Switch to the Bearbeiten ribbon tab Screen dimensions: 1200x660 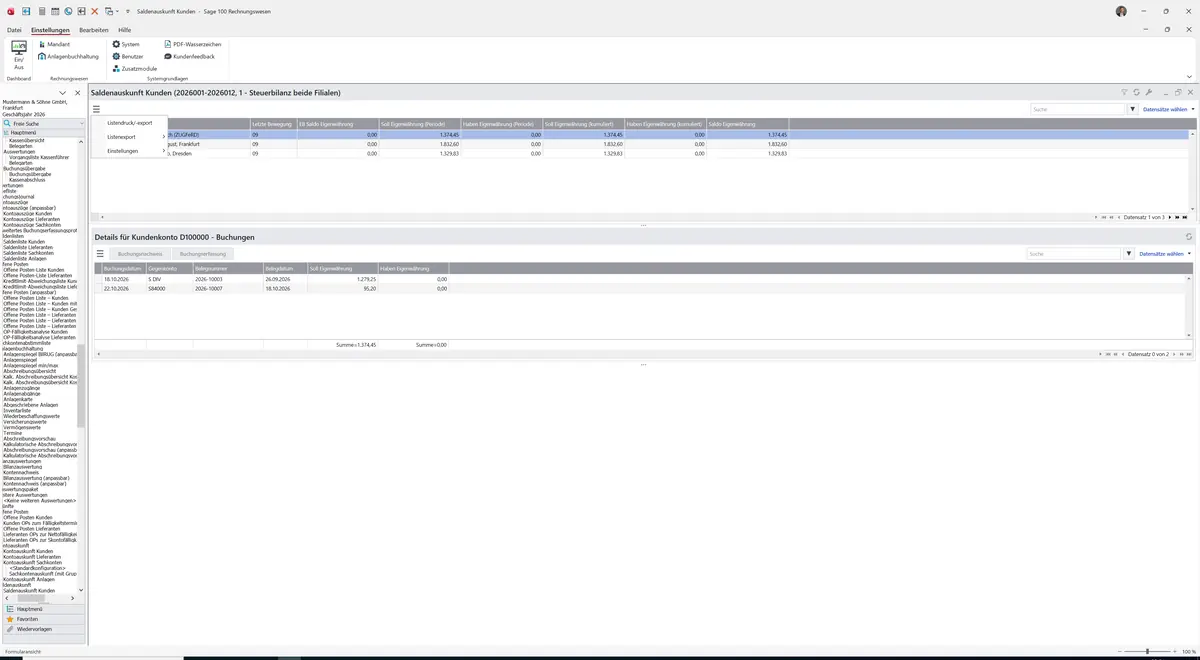[94, 30]
